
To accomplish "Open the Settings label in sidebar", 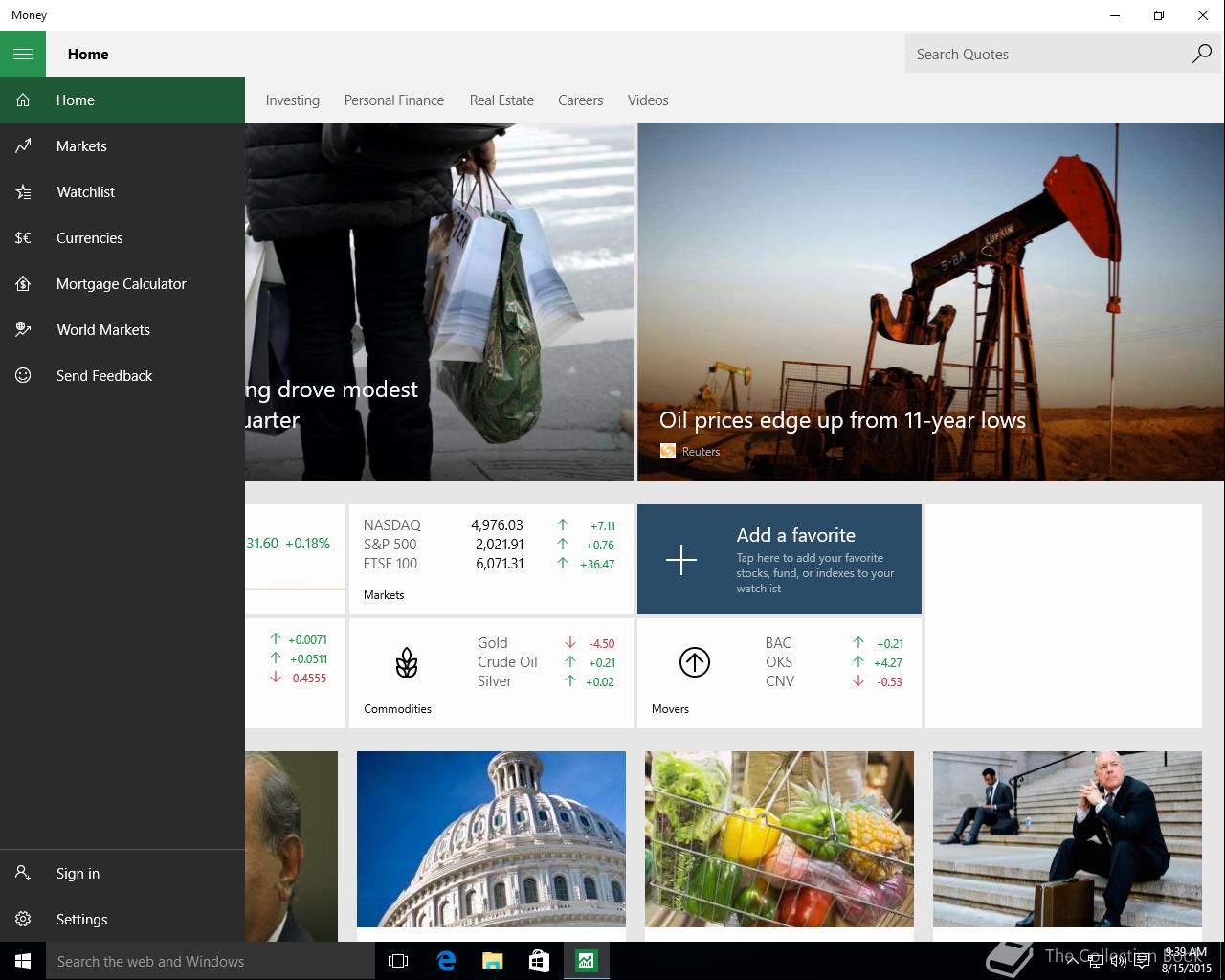I will point(81,919).
